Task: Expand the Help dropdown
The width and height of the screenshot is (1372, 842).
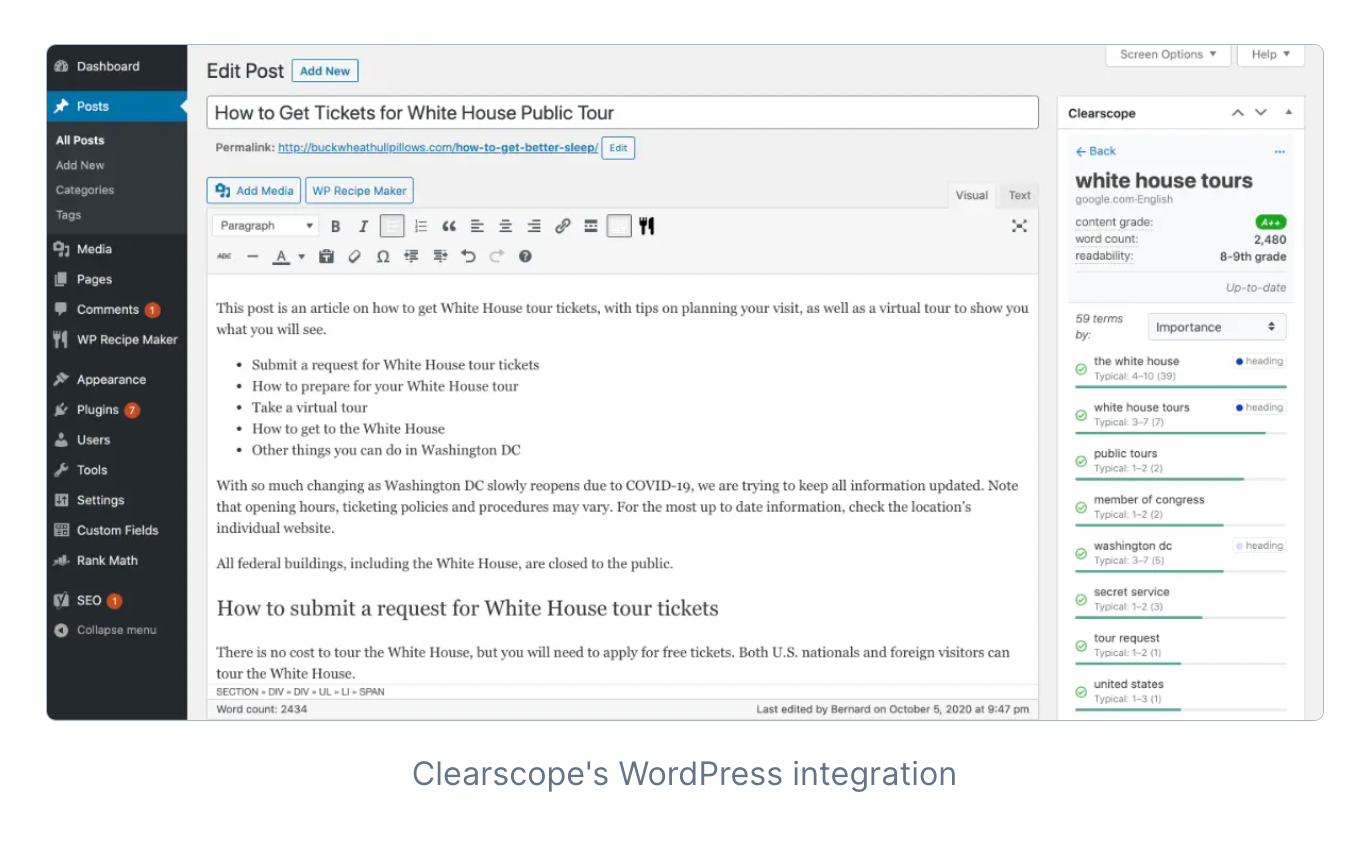Action: point(1271,55)
